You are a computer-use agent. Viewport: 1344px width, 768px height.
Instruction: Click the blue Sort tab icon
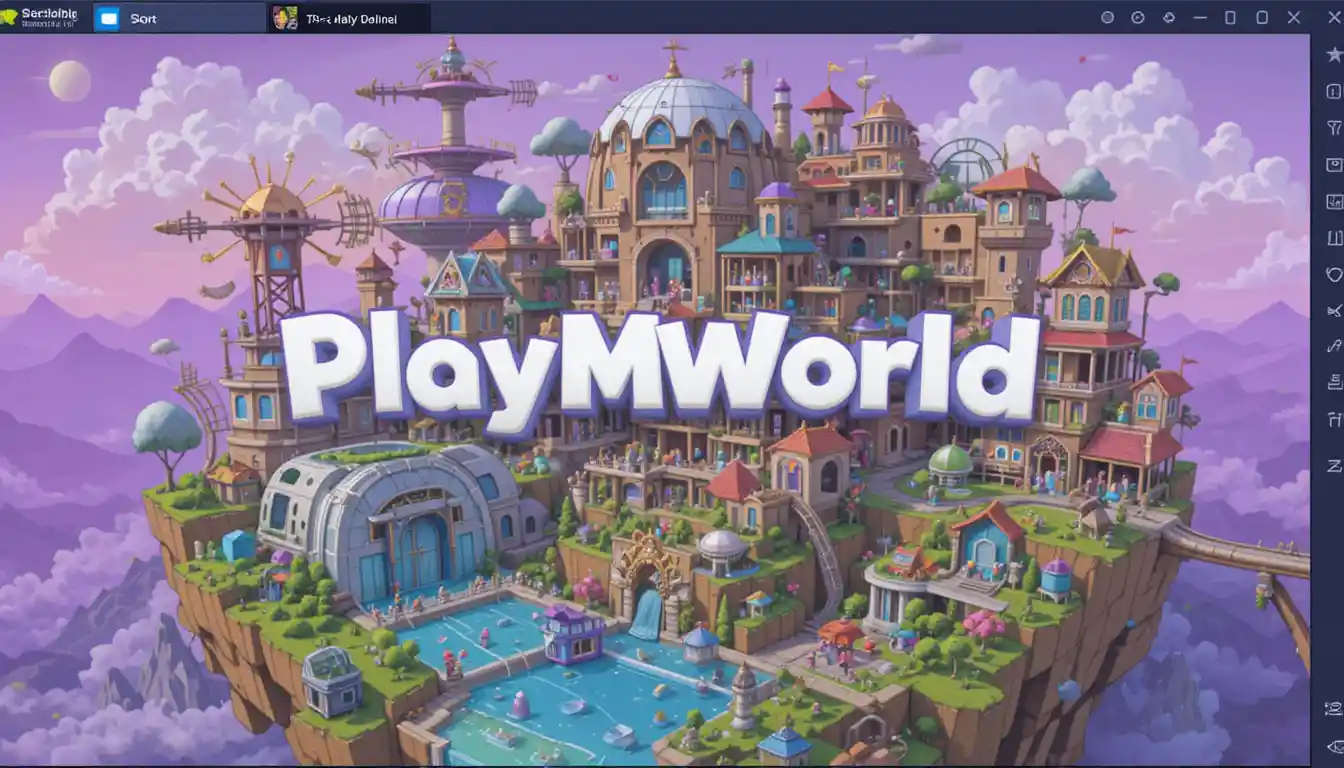point(109,18)
